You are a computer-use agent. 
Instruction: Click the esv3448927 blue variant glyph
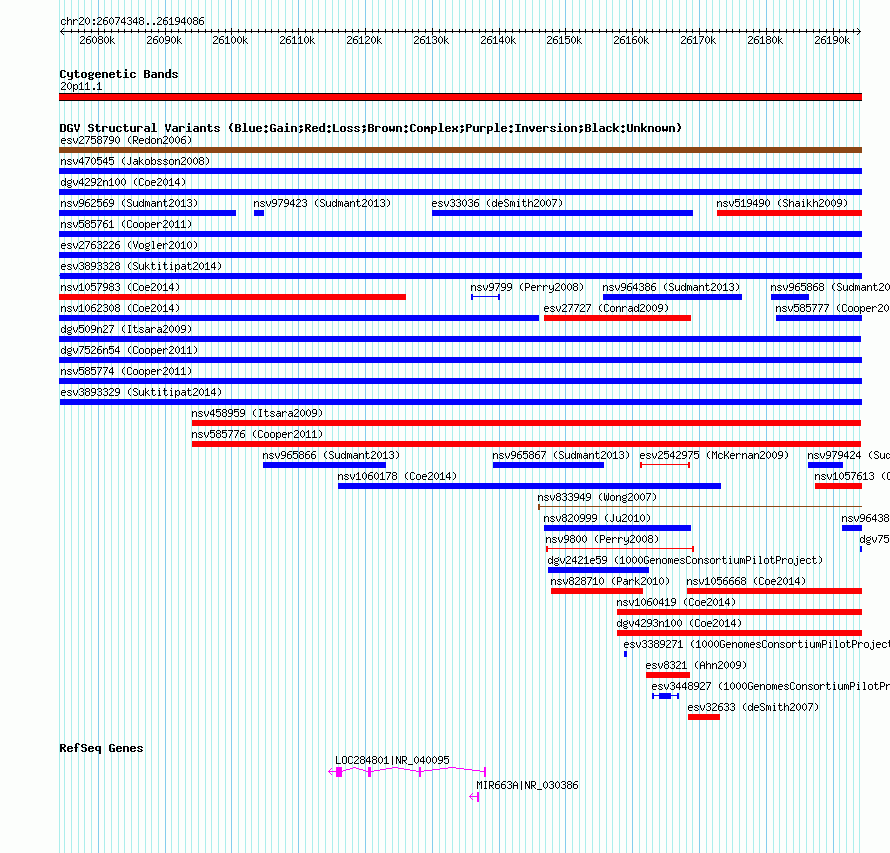click(666, 696)
